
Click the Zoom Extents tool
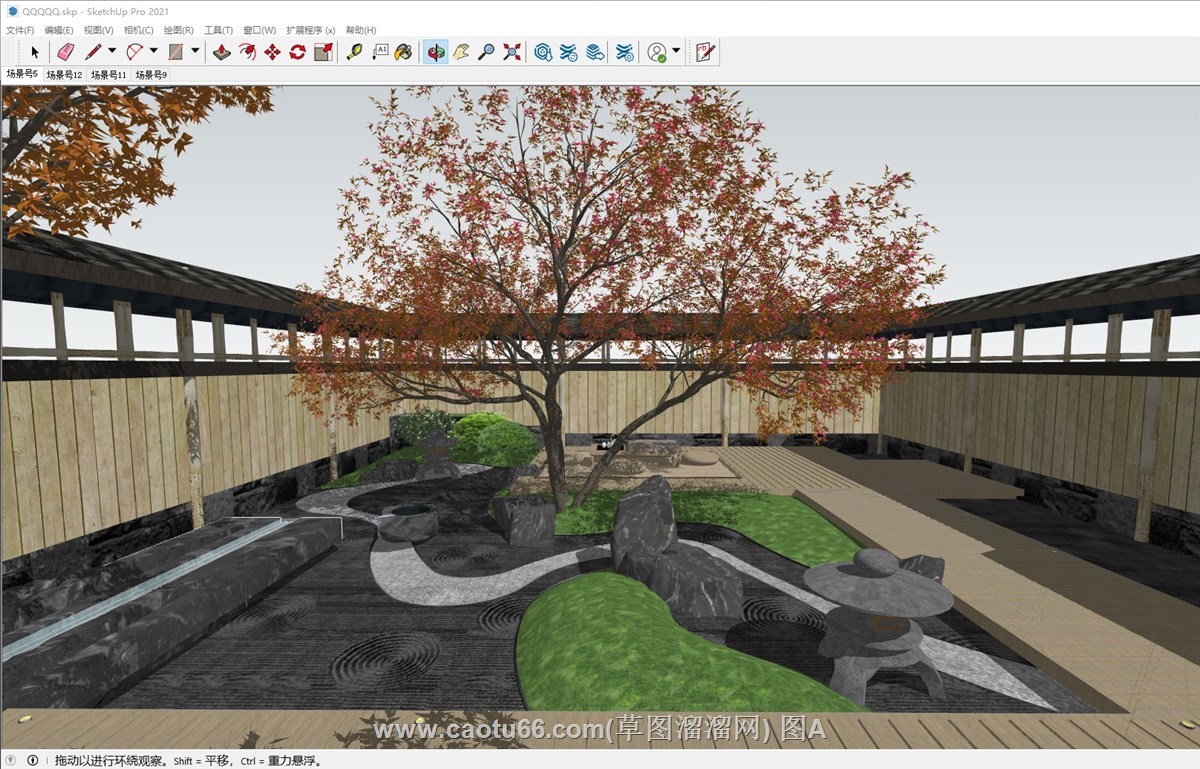coord(512,52)
